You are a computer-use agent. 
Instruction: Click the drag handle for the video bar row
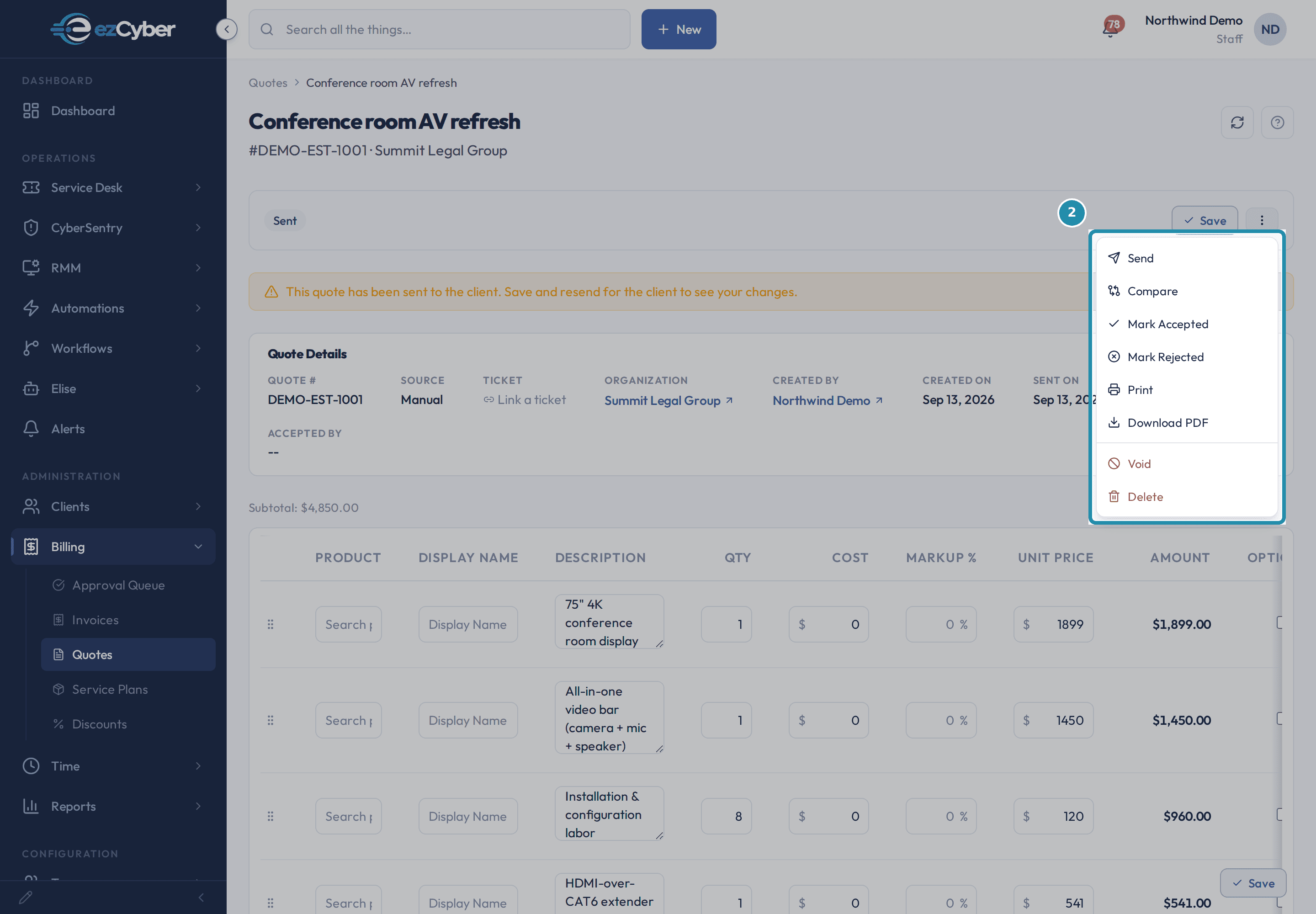coord(271,720)
